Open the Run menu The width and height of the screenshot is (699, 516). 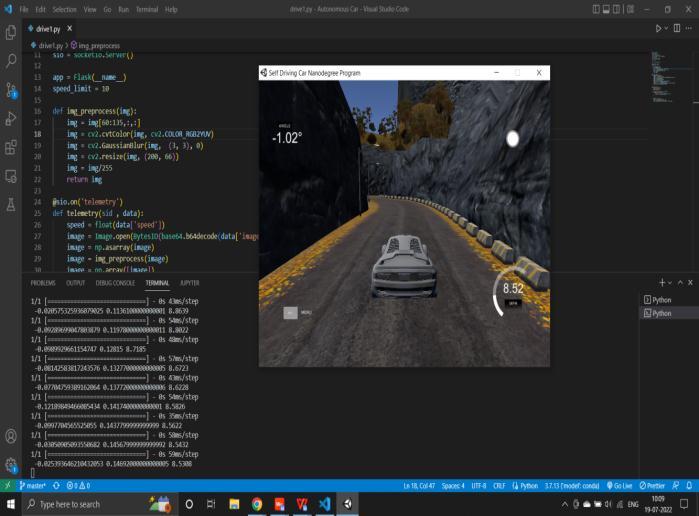123,9
